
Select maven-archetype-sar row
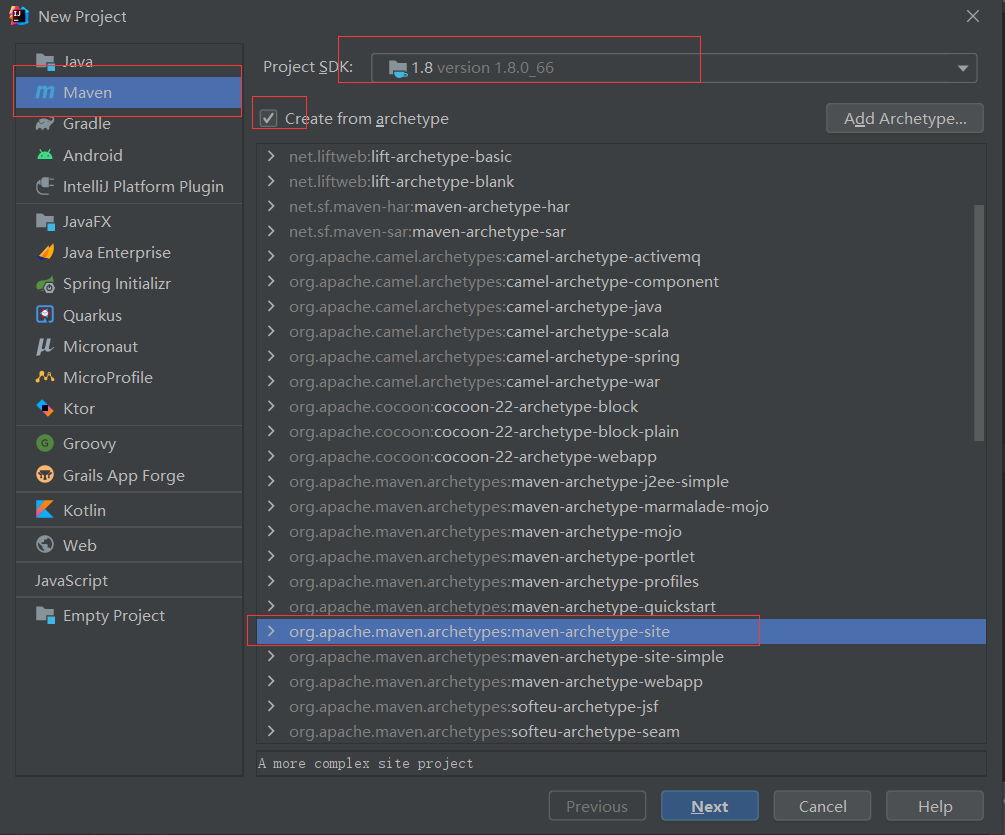621,231
